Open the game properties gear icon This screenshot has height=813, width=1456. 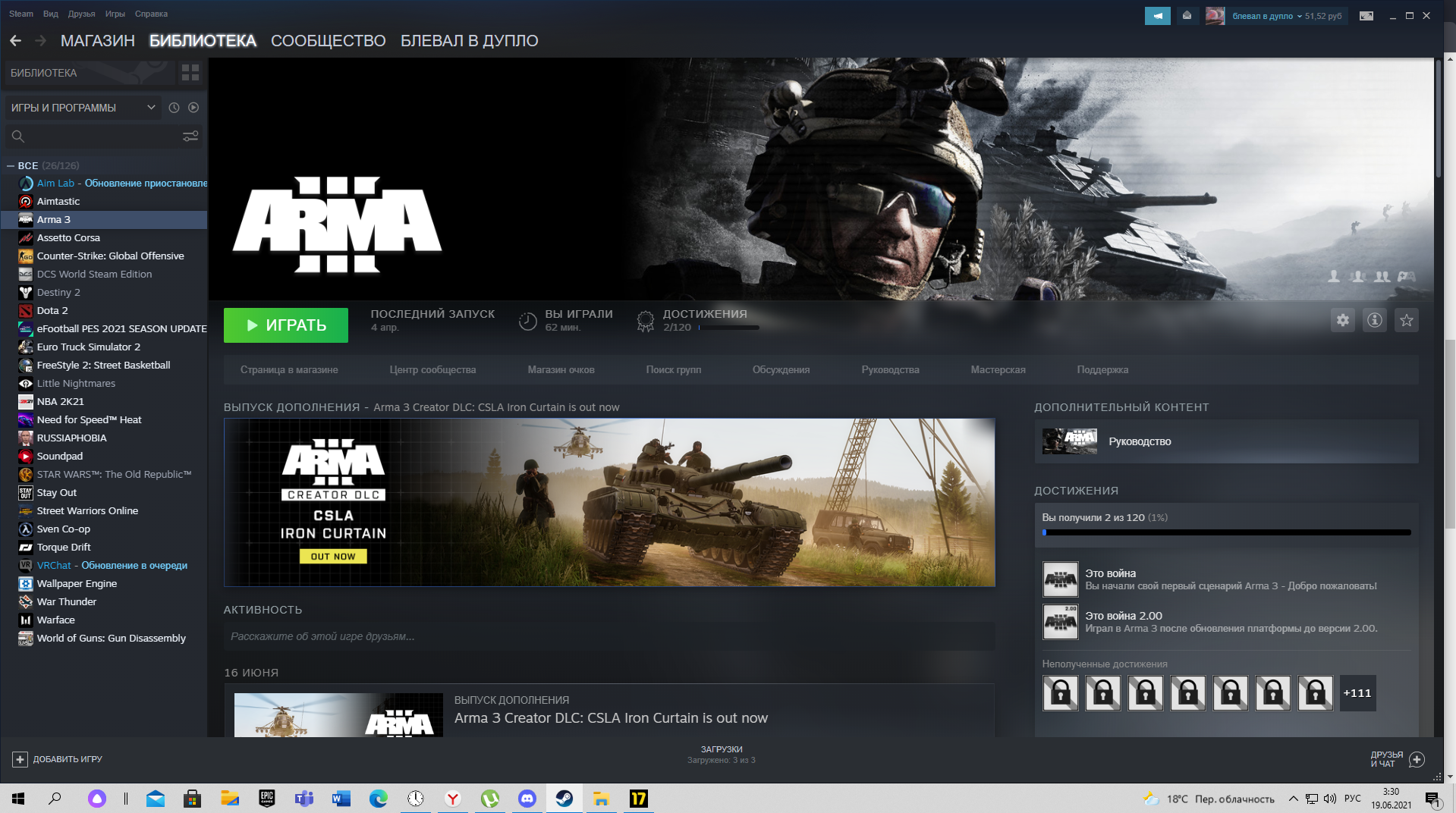pyautogui.click(x=1342, y=320)
